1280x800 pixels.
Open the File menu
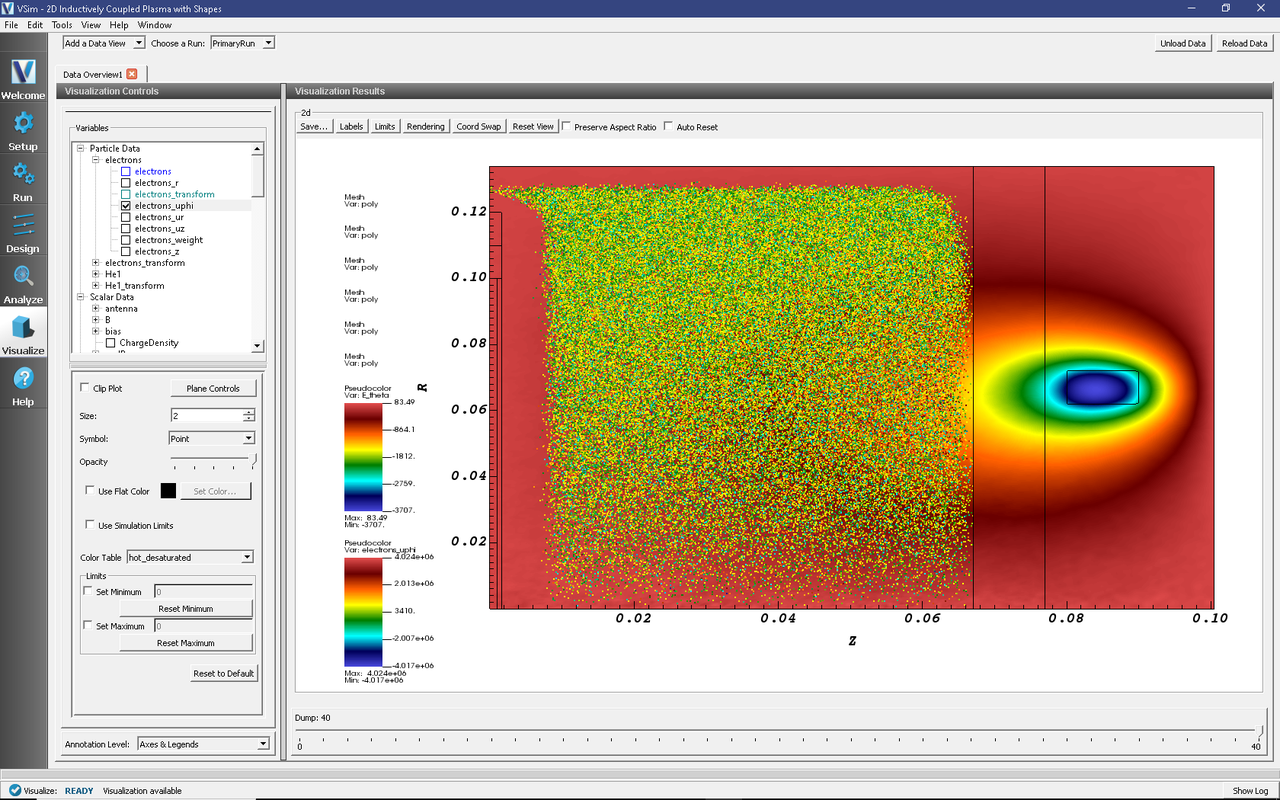11,25
